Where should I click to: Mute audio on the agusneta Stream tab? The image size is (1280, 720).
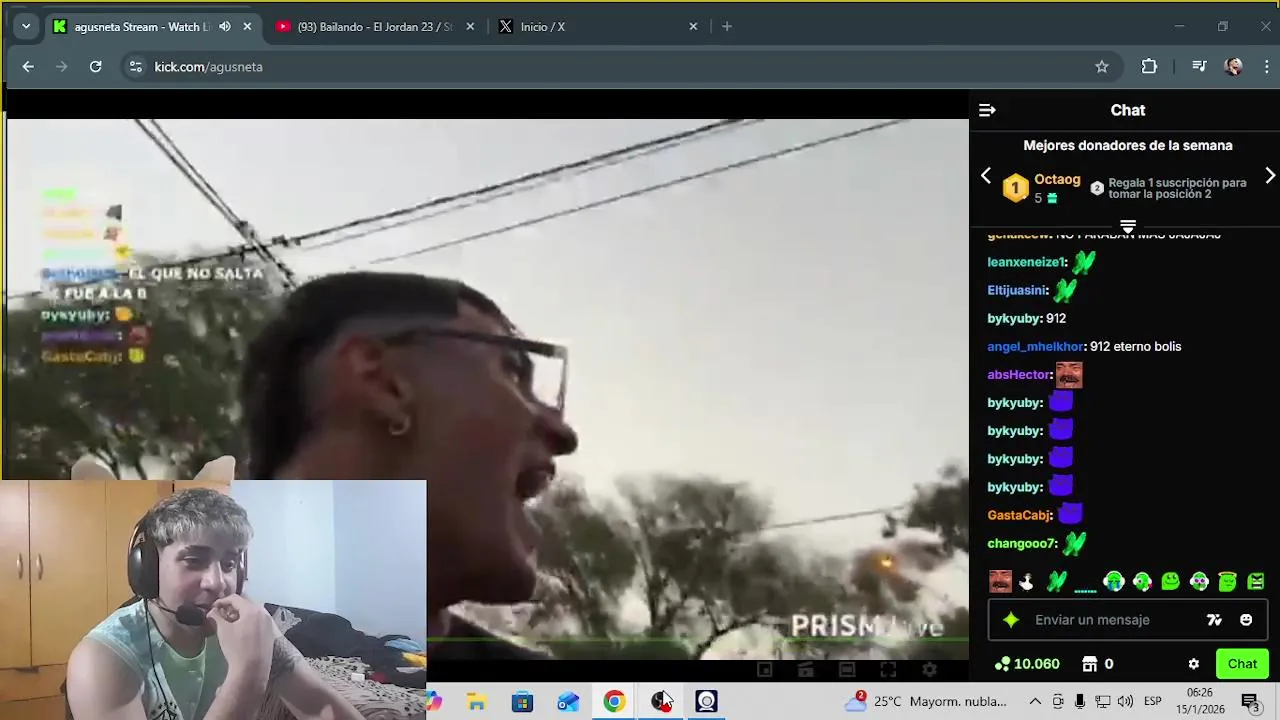pos(224,27)
